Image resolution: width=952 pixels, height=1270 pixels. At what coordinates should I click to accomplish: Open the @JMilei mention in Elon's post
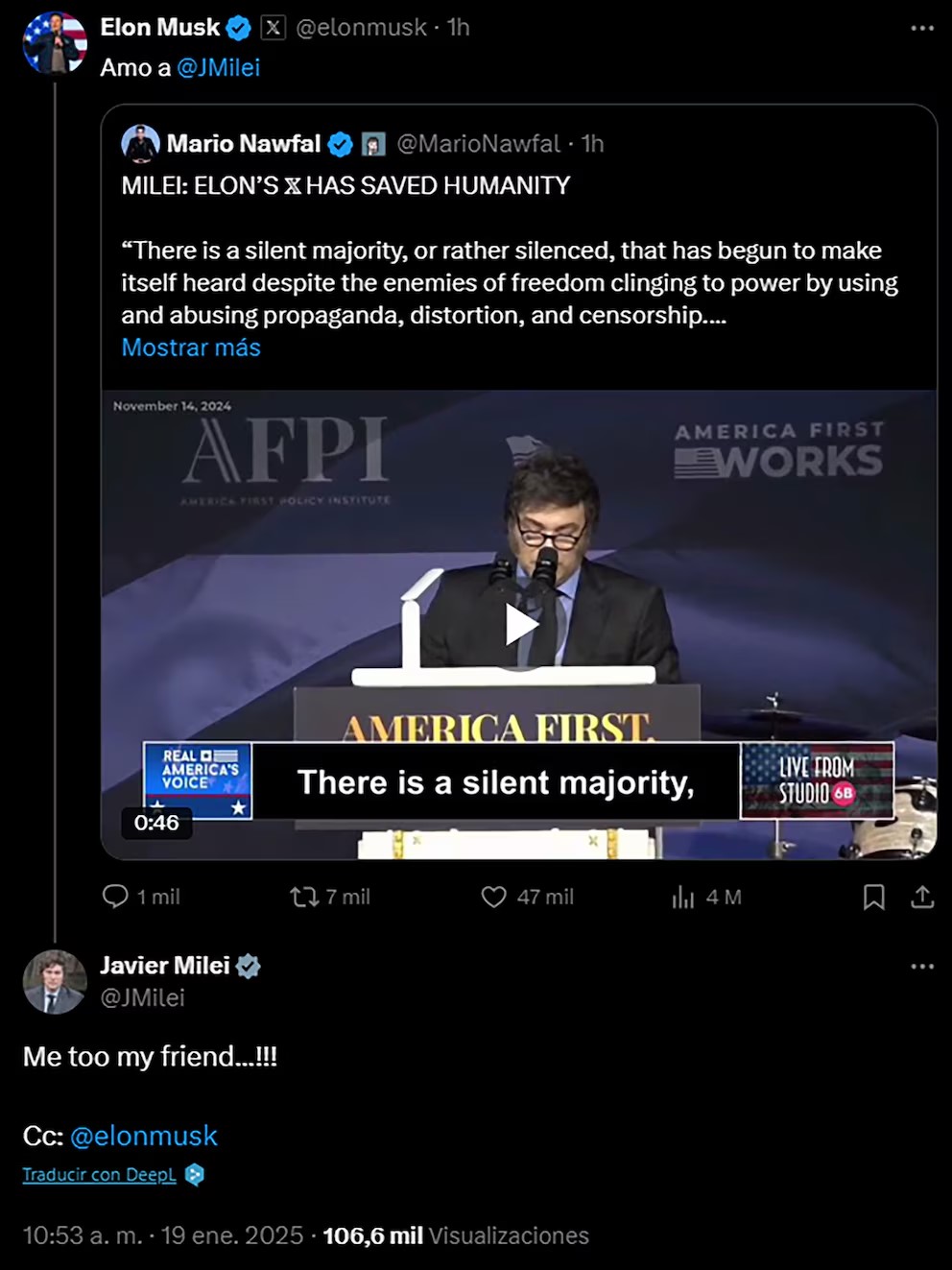[219, 67]
